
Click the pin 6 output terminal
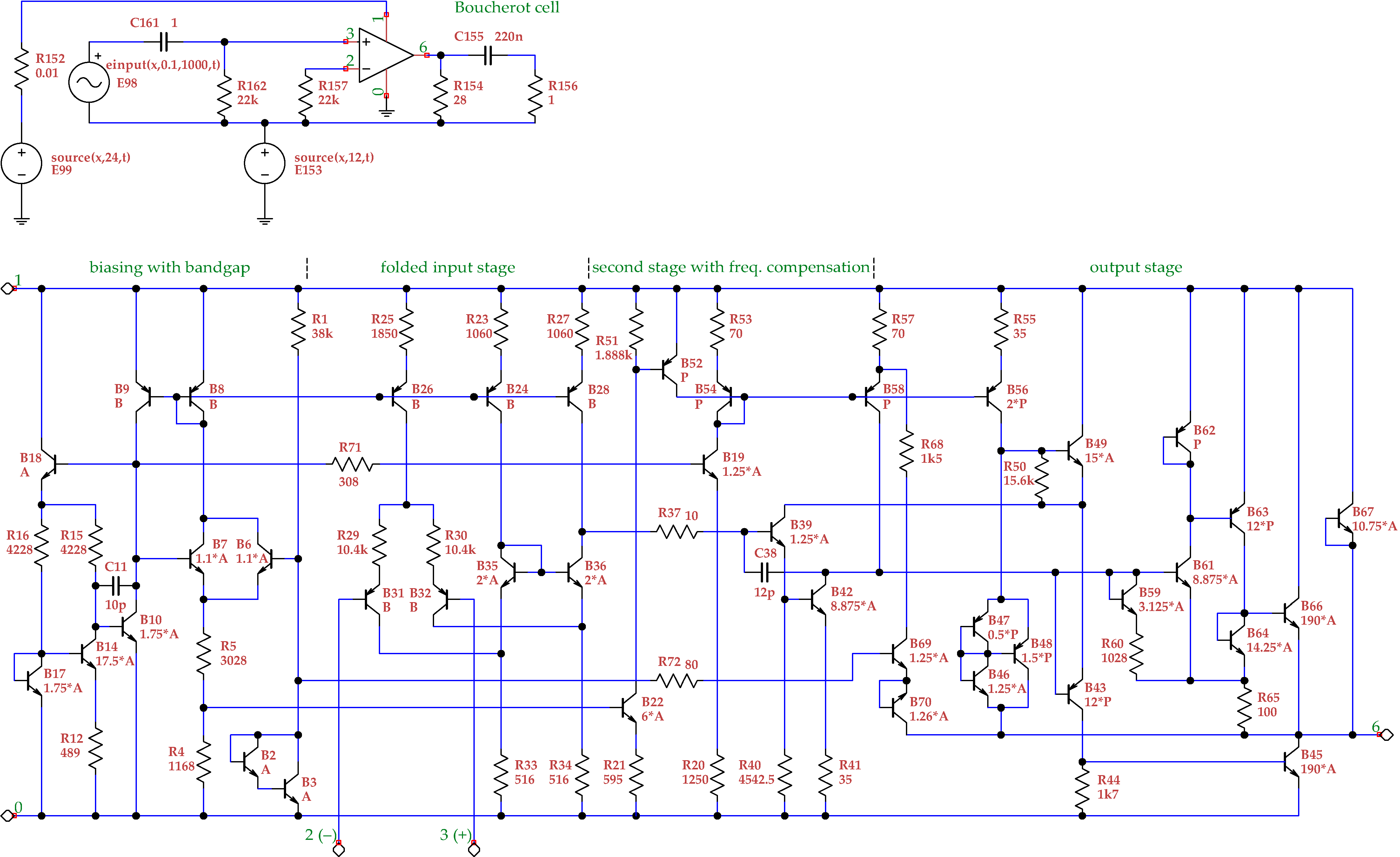click(1387, 735)
